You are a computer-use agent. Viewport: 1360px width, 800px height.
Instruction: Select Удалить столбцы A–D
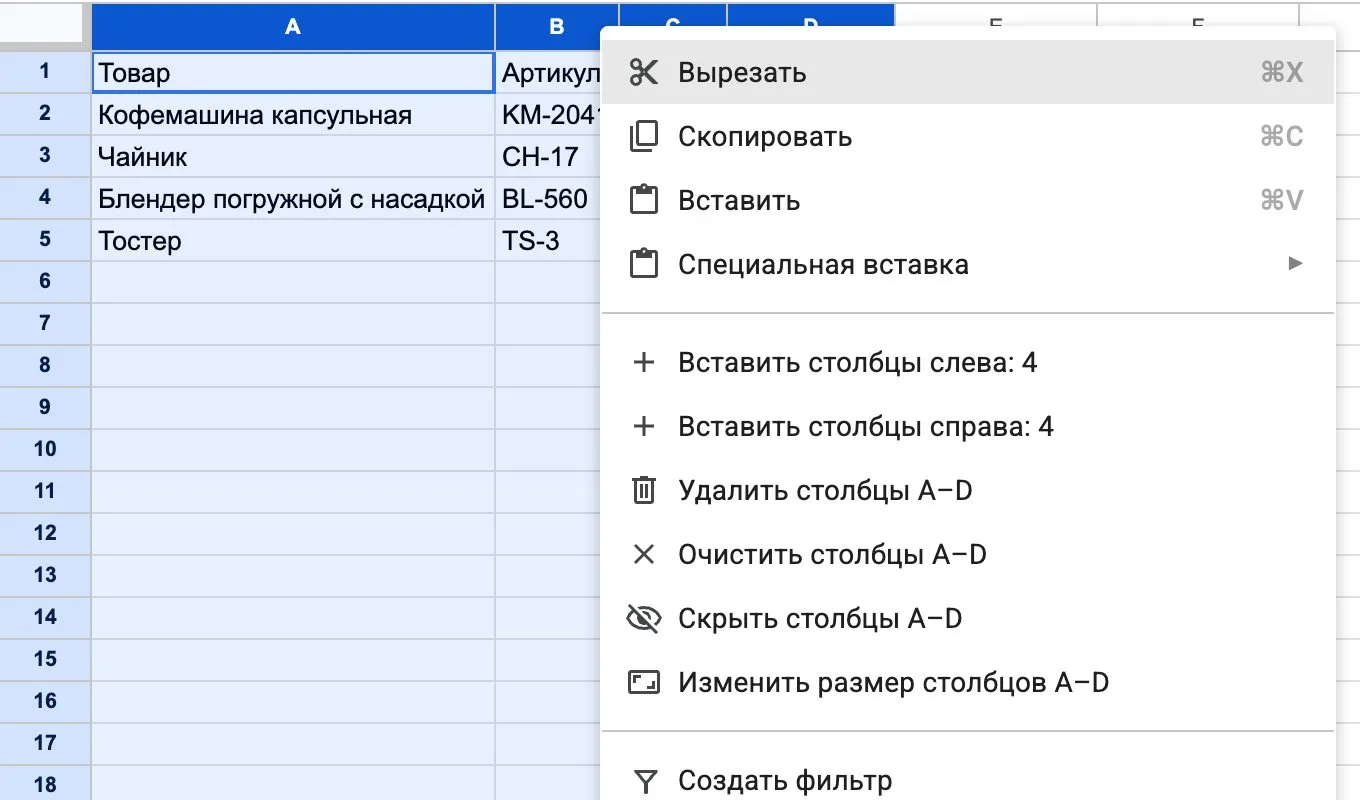click(x=968, y=490)
